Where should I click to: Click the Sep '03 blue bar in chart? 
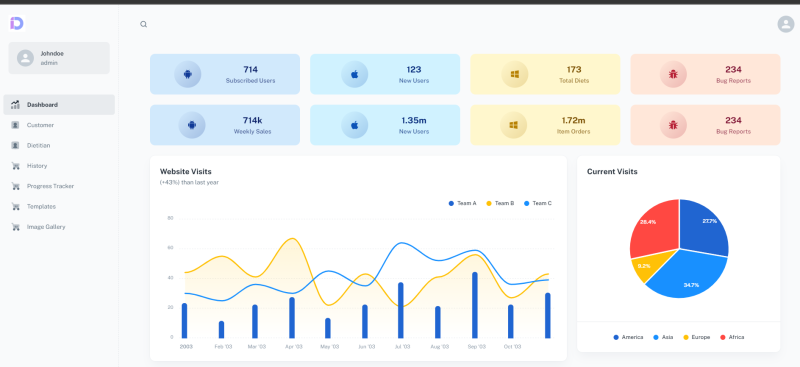474,305
